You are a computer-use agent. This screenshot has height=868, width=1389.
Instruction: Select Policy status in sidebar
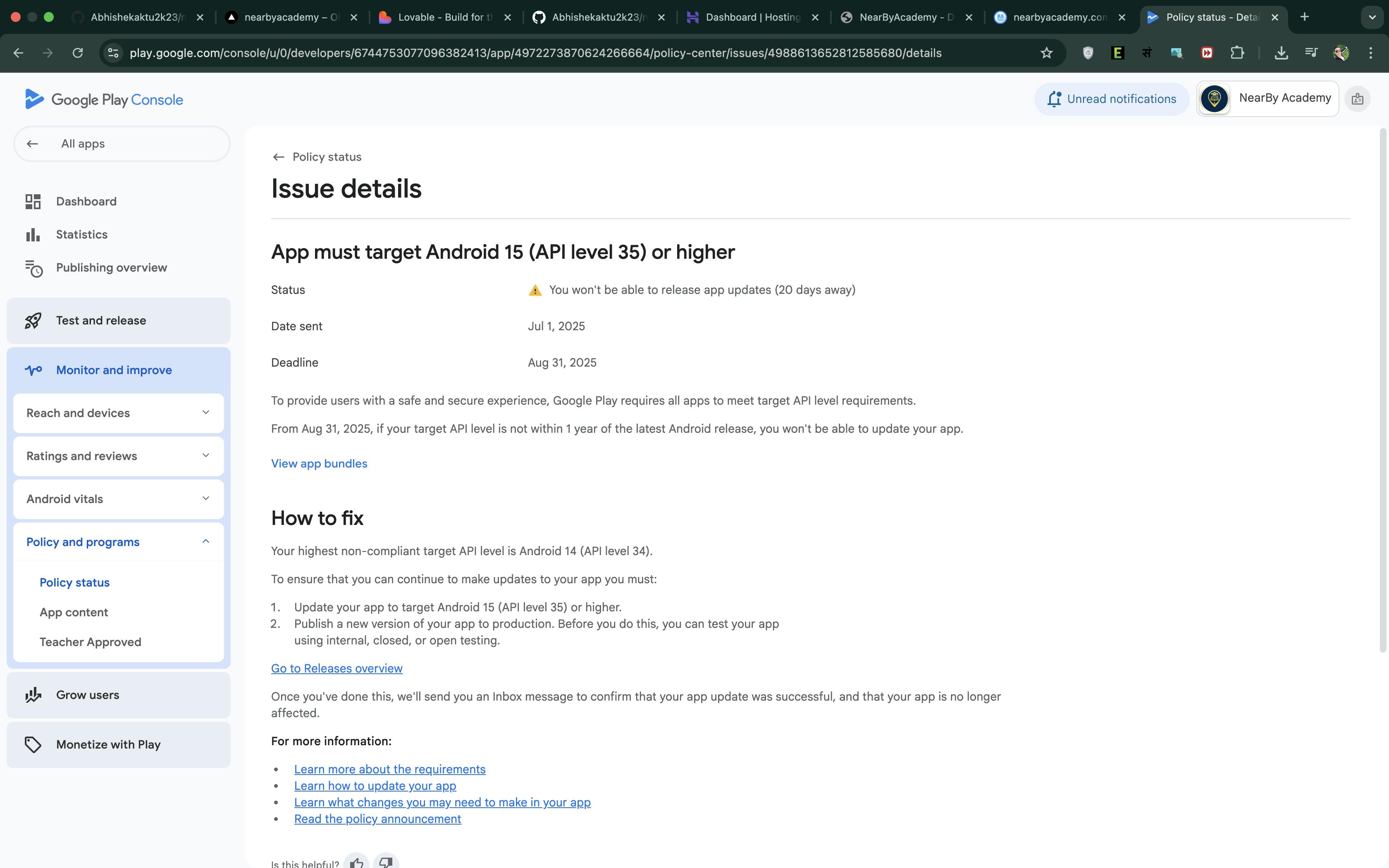(74, 583)
